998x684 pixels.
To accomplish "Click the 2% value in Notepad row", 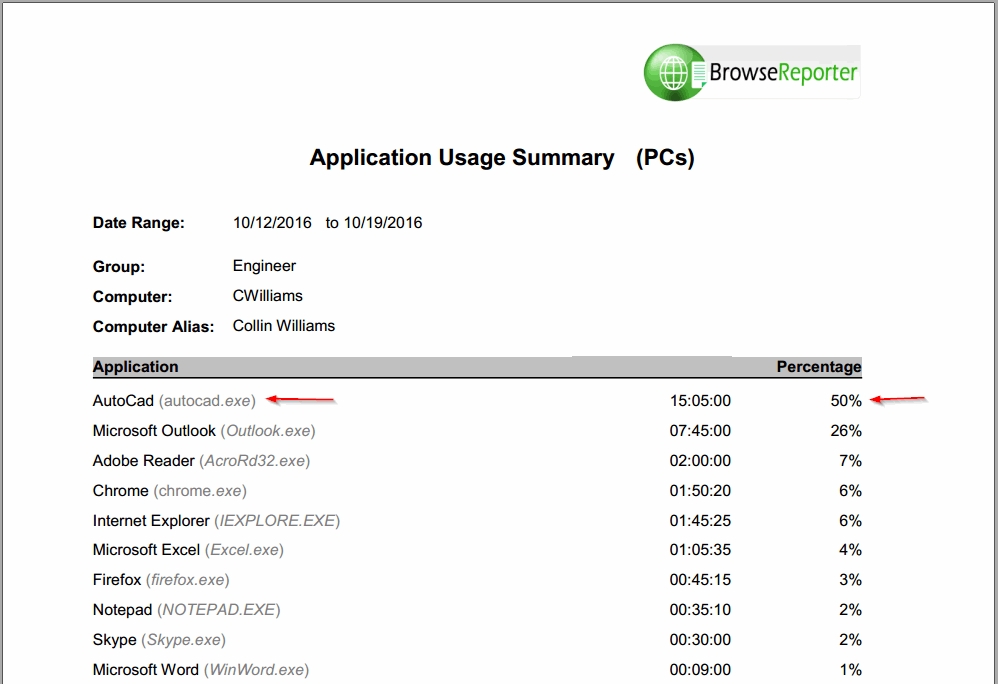I will 850,610.
